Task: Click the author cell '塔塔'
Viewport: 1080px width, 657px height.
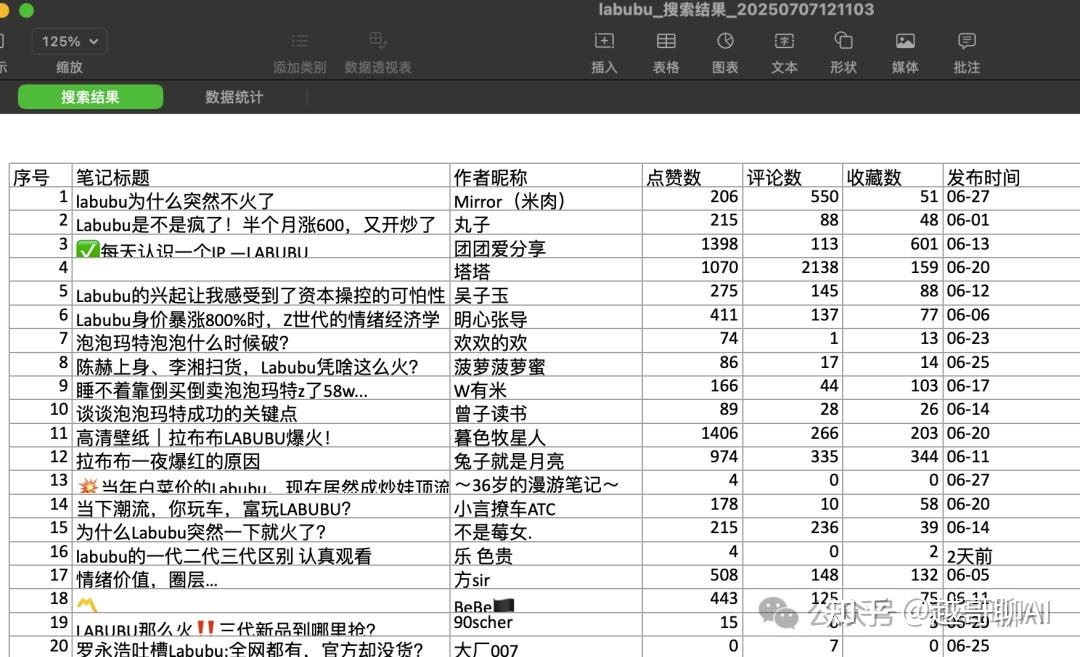Action: (546, 270)
